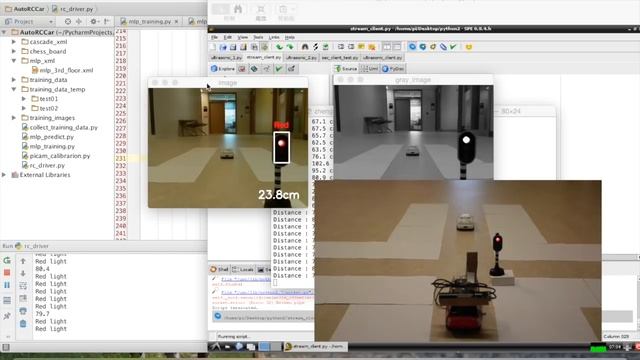Select Shell tab in SPE bottom panel

coord(219,269)
